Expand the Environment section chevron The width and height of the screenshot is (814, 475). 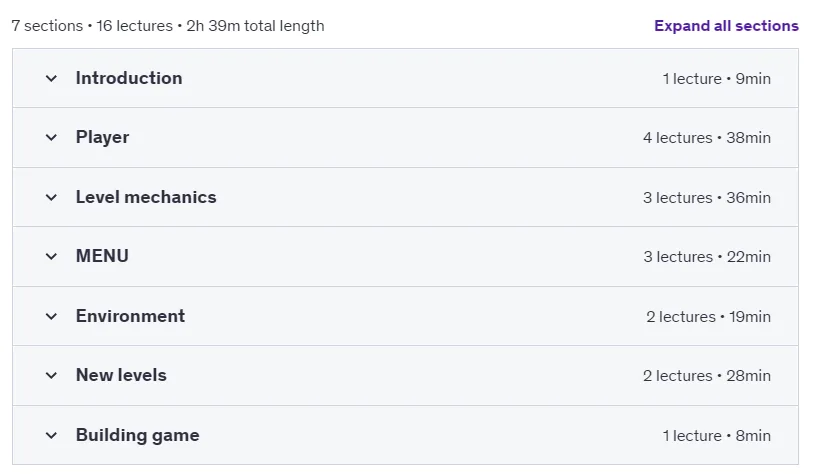point(51,316)
